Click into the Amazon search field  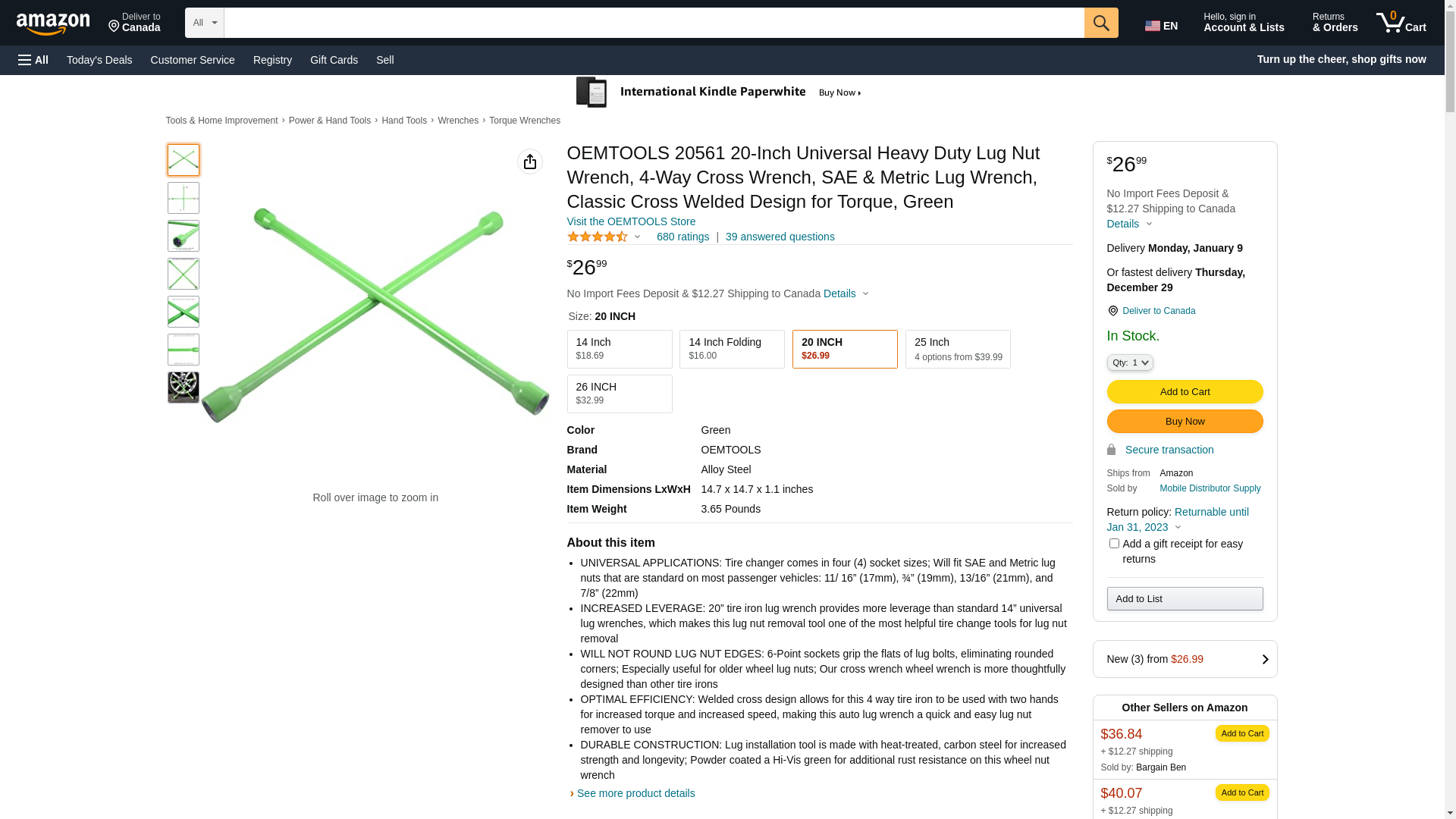(654, 23)
